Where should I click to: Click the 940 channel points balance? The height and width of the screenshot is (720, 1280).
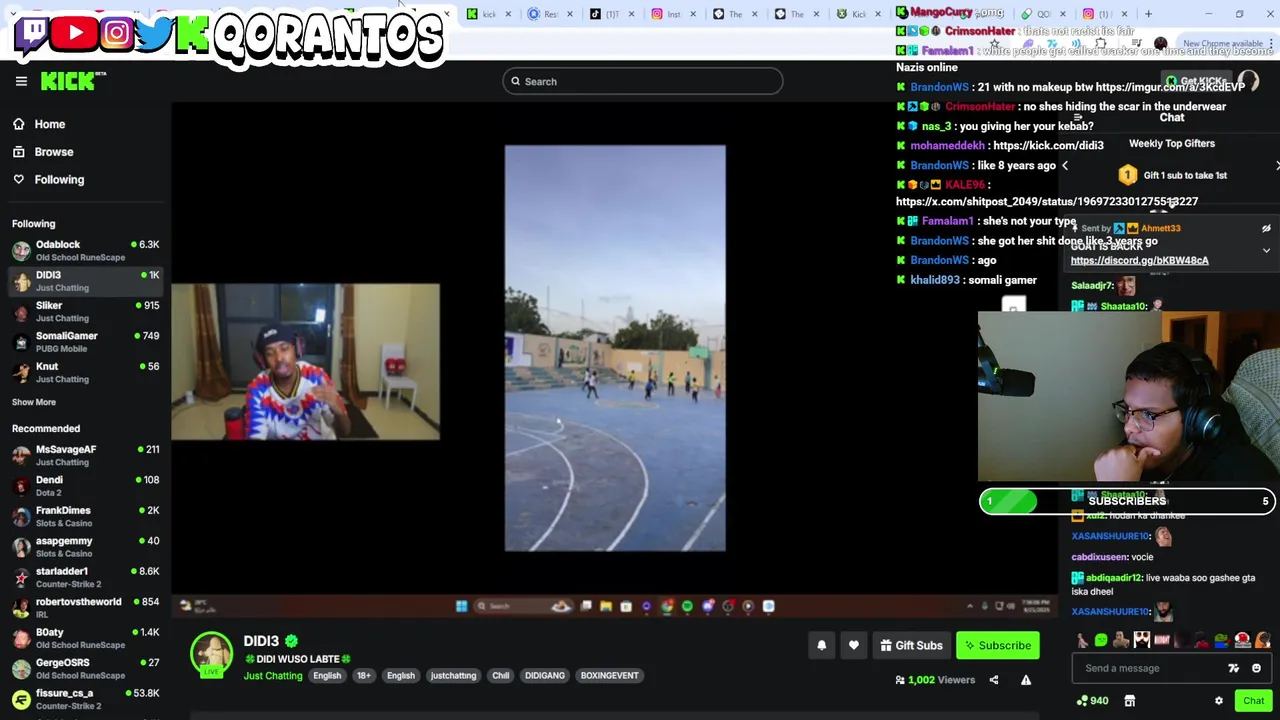point(1092,701)
